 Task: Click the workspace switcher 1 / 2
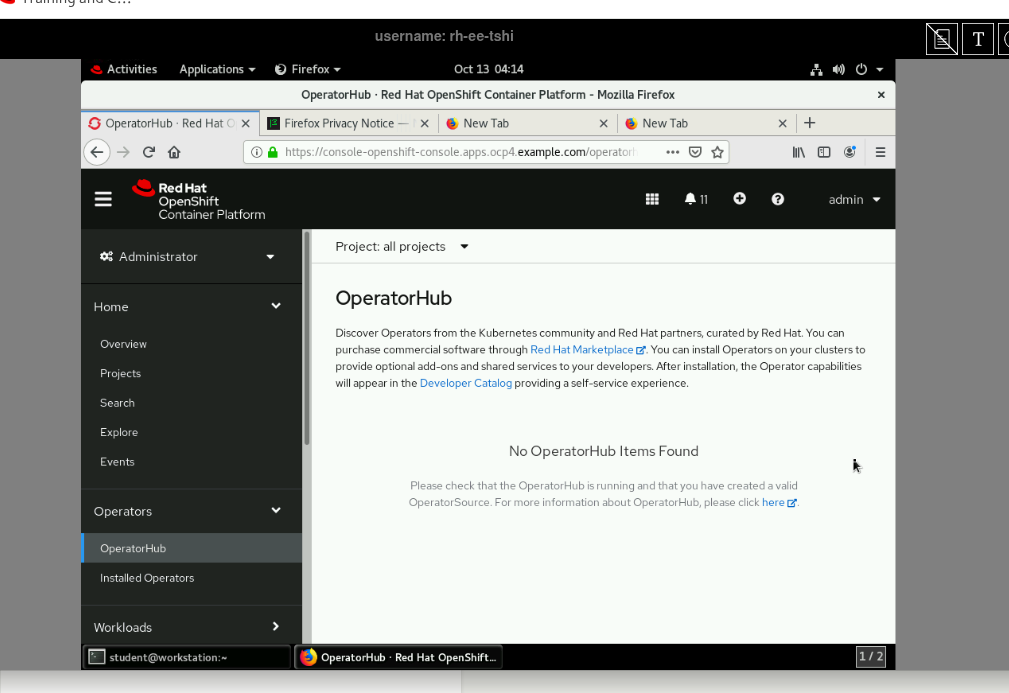(x=871, y=656)
